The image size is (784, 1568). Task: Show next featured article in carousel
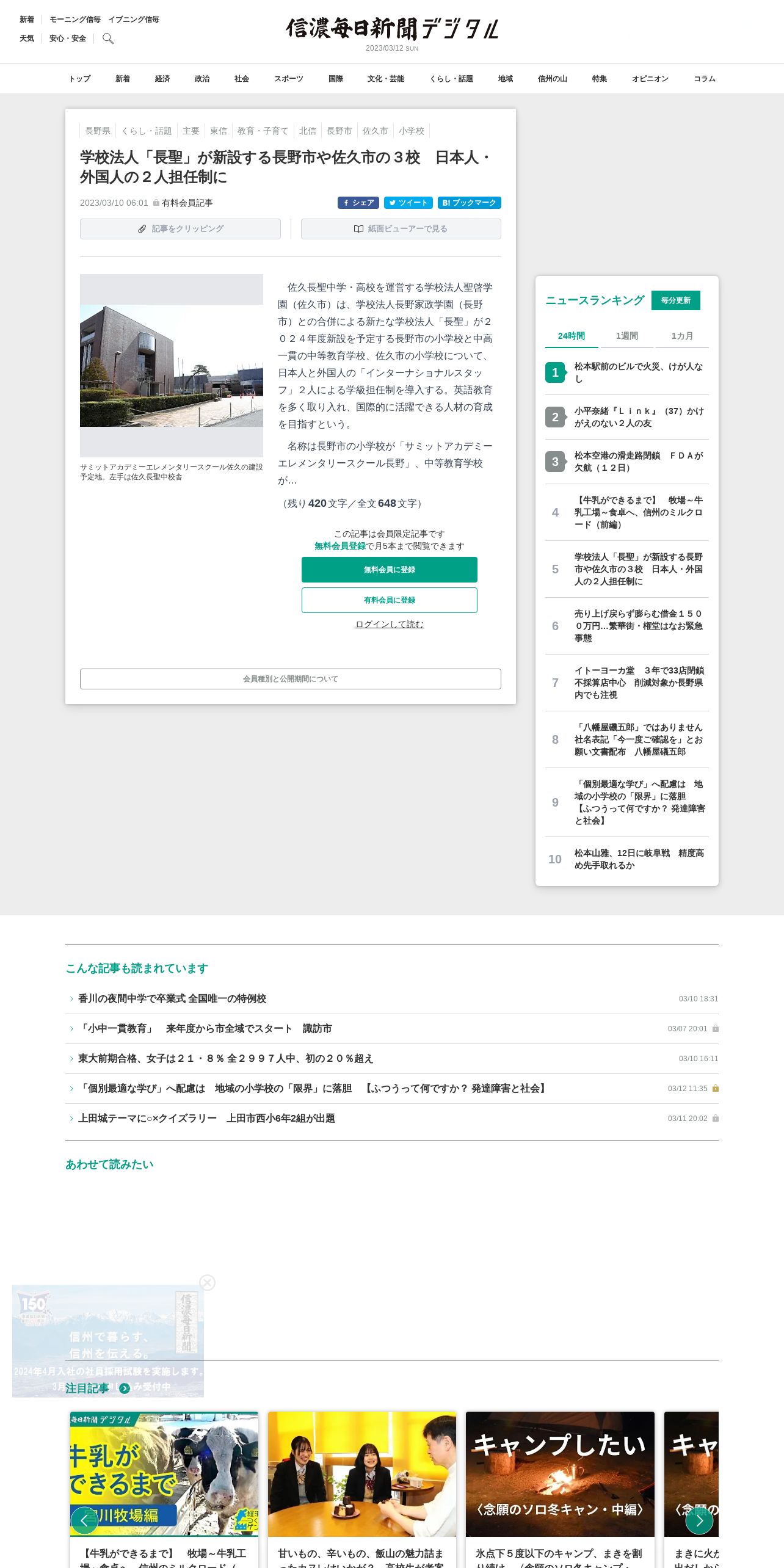click(x=699, y=1520)
